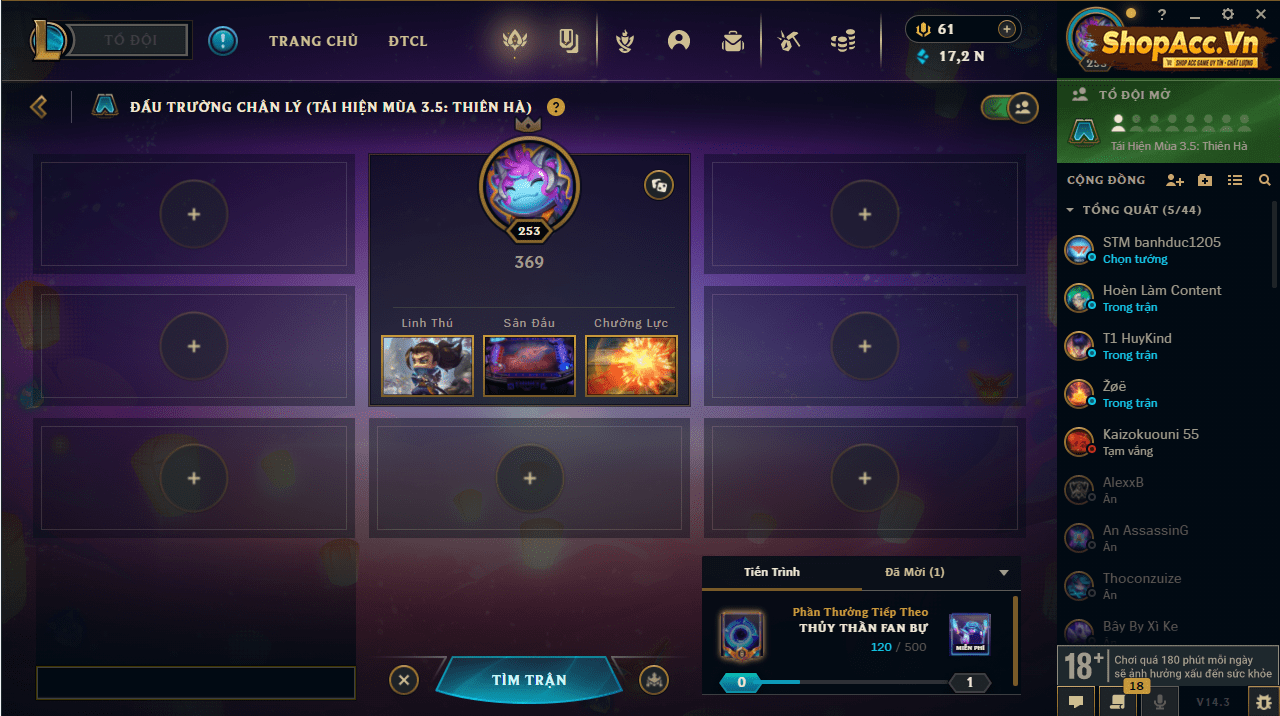This screenshot has width=1280, height=716.
Task: Click the dice randomize icon on player card
Action: pyautogui.click(x=659, y=185)
